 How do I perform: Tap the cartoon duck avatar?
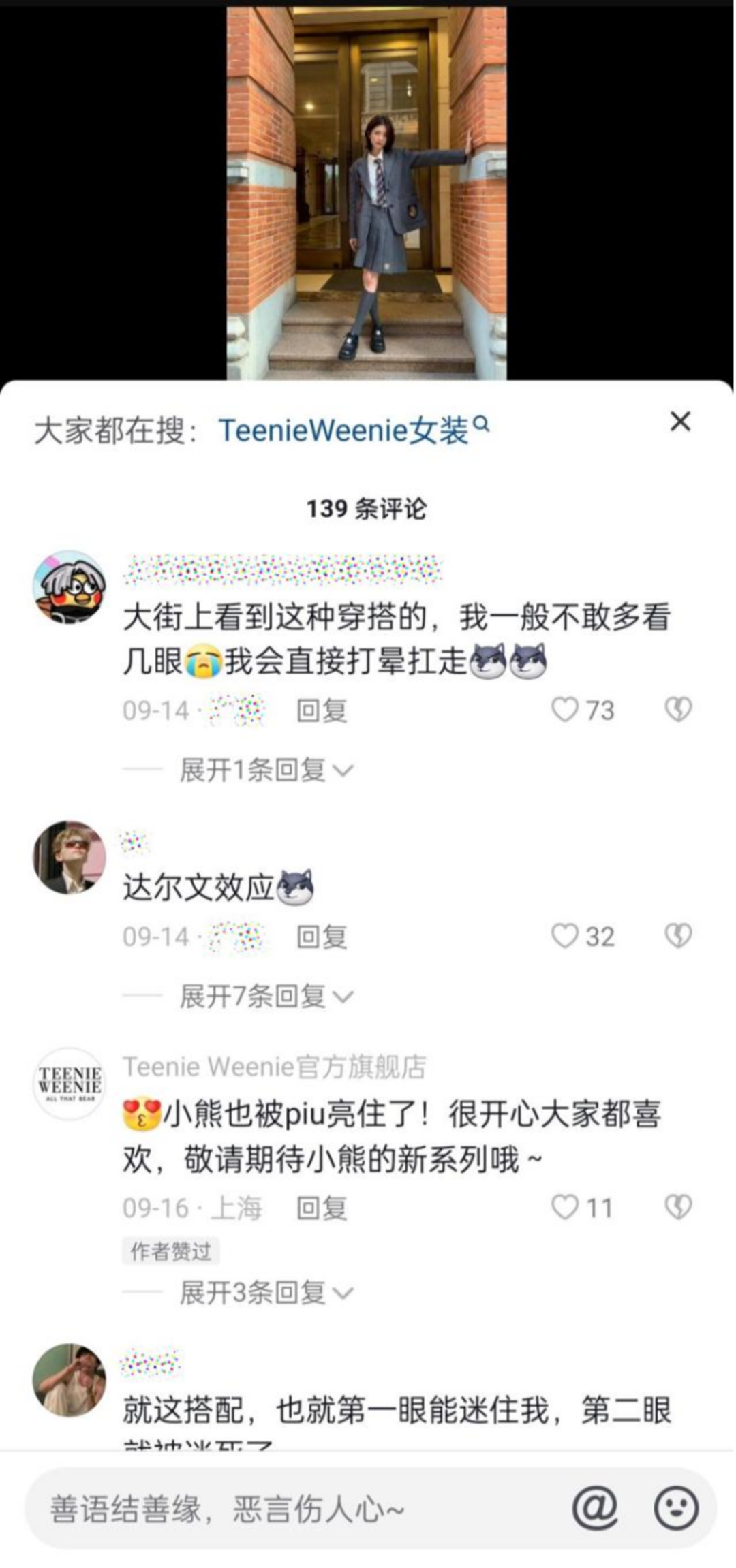click(x=70, y=586)
